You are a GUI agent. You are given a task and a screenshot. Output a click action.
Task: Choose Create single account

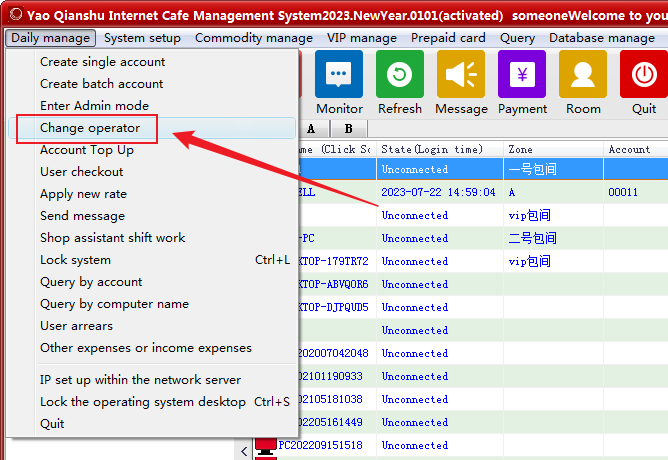click(x=103, y=62)
